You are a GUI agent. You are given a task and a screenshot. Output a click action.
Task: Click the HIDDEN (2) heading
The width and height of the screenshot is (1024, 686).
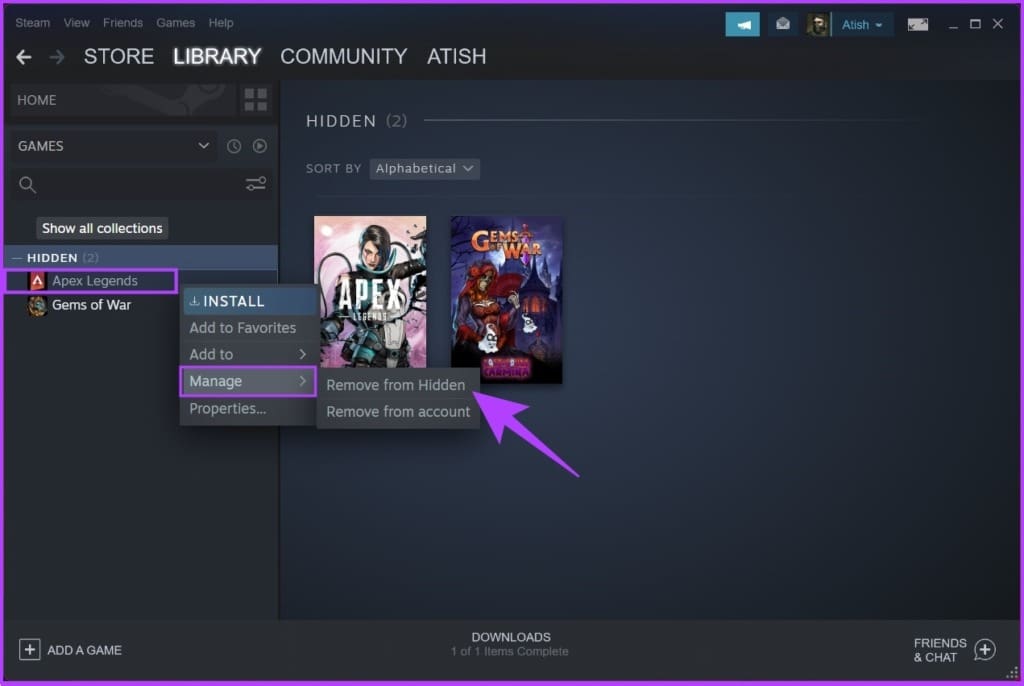tap(357, 121)
